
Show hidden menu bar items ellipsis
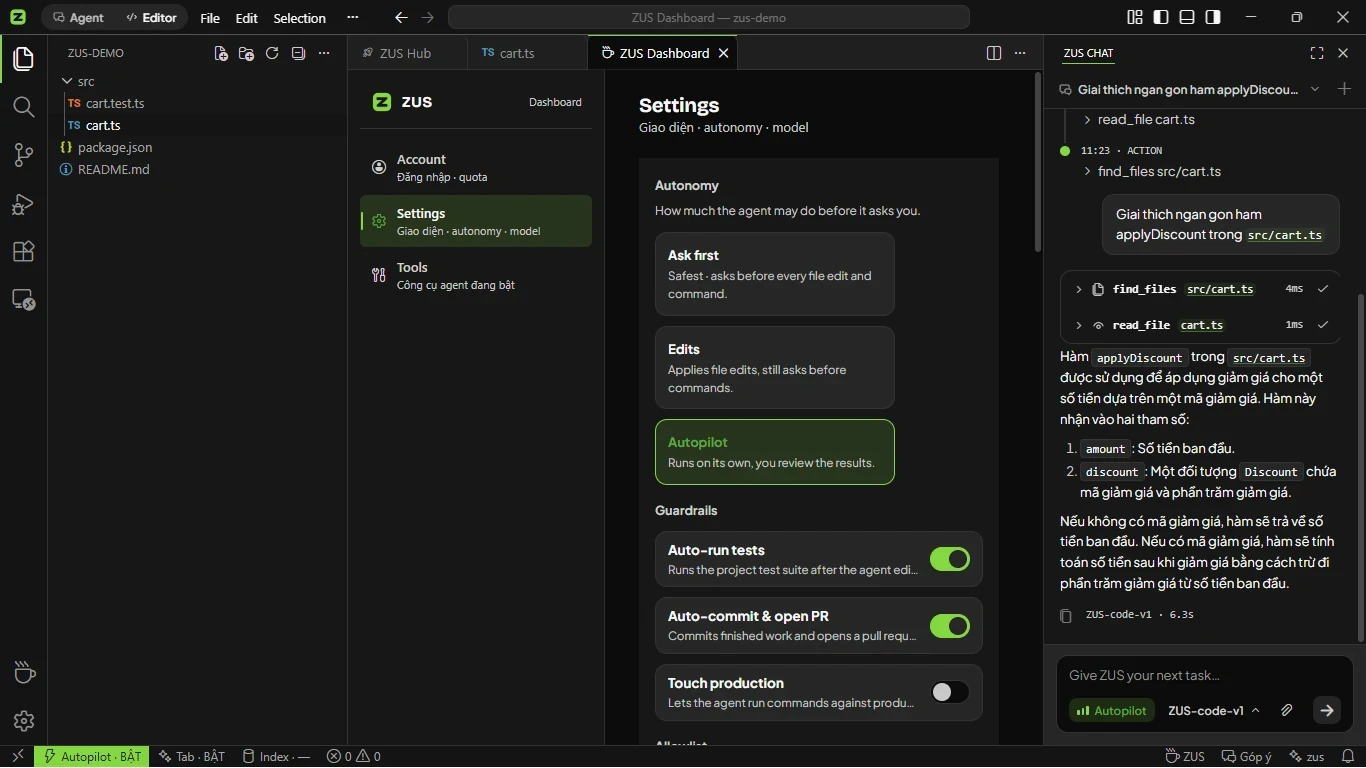[x=352, y=17]
